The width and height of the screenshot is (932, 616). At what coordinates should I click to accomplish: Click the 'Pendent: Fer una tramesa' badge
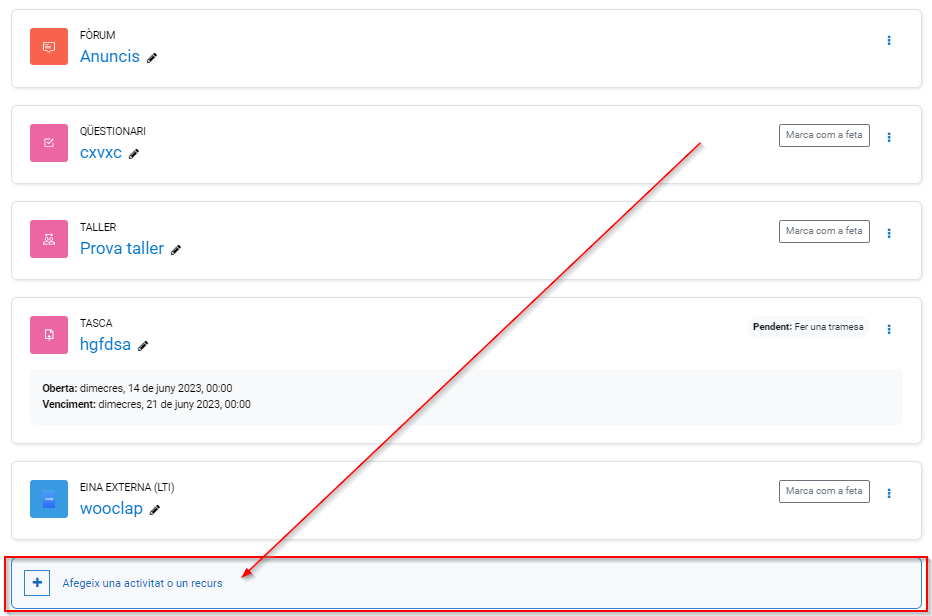(x=808, y=327)
